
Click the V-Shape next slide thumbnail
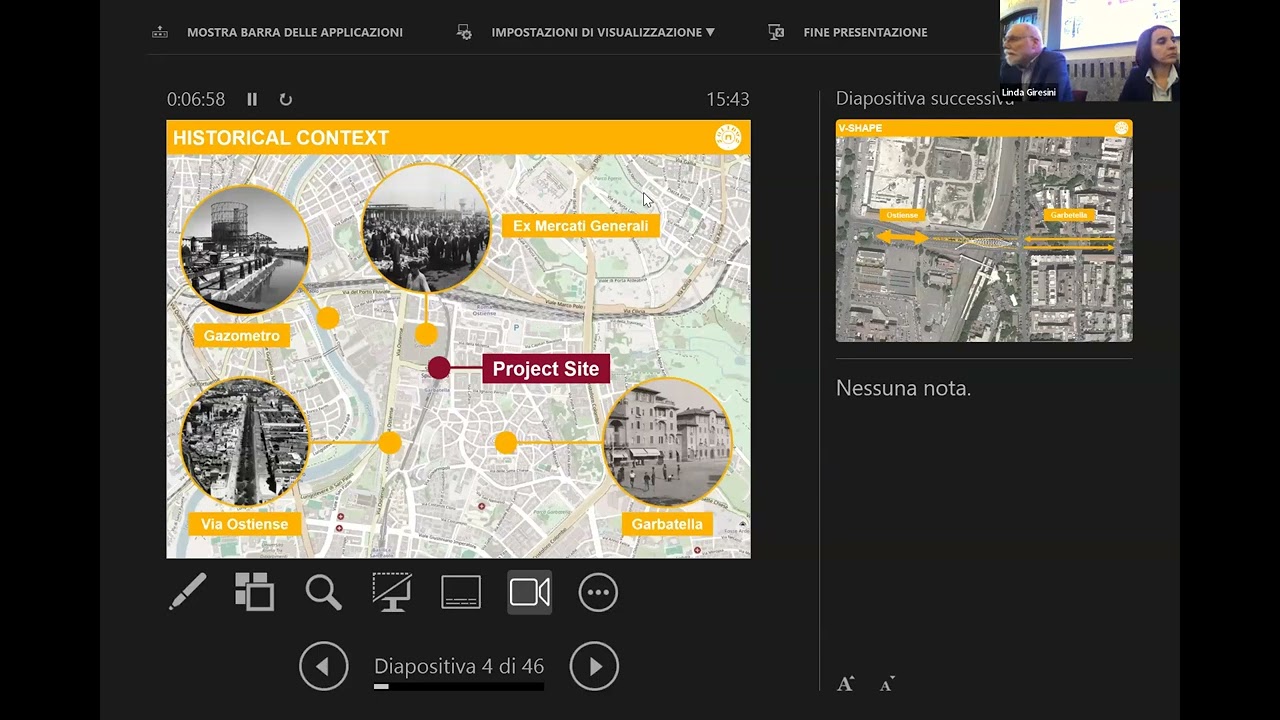(x=984, y=231)
